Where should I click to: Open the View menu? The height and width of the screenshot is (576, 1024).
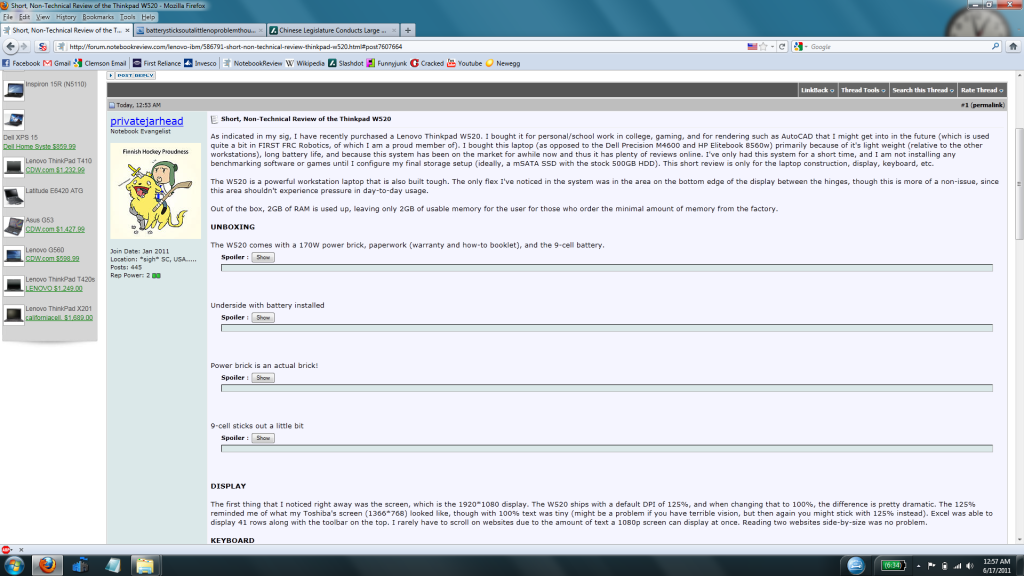[x=42, y=17]
